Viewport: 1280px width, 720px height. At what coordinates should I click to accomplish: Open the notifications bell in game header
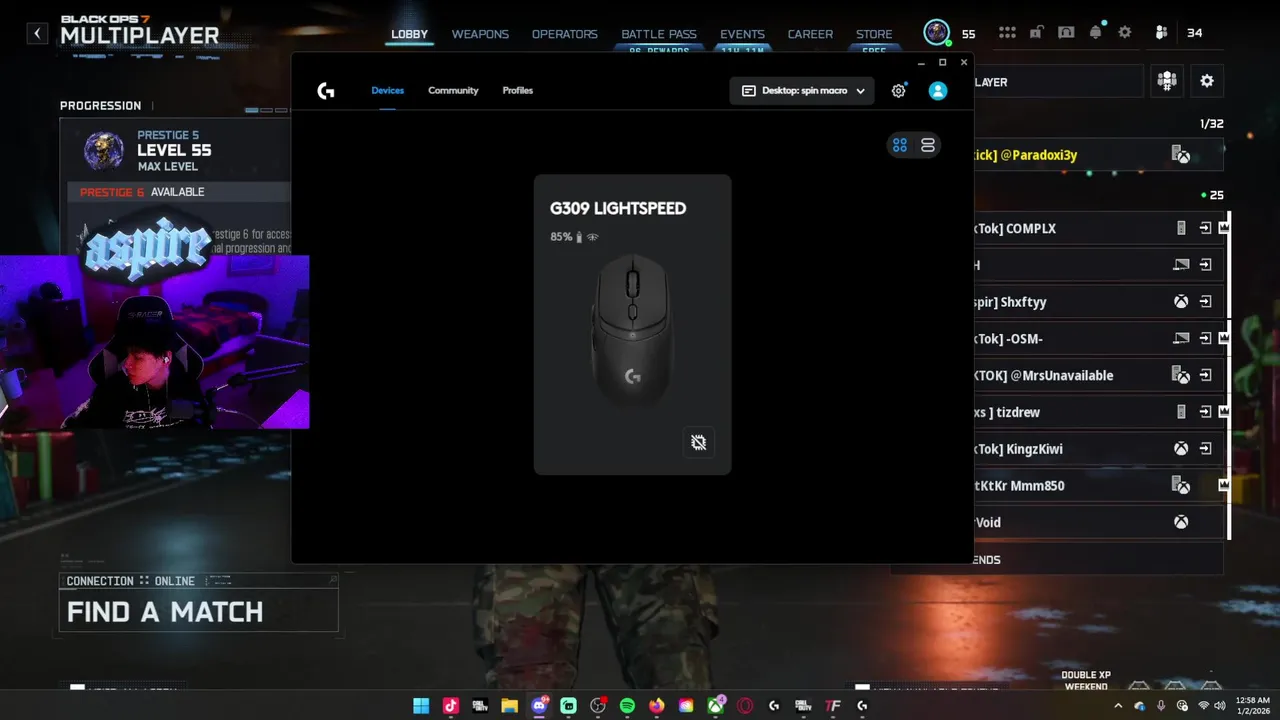tap(1096, 33)
